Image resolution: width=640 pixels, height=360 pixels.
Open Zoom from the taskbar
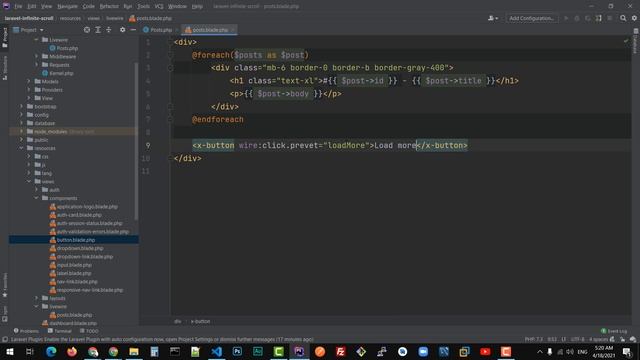[x=423, y=351]
